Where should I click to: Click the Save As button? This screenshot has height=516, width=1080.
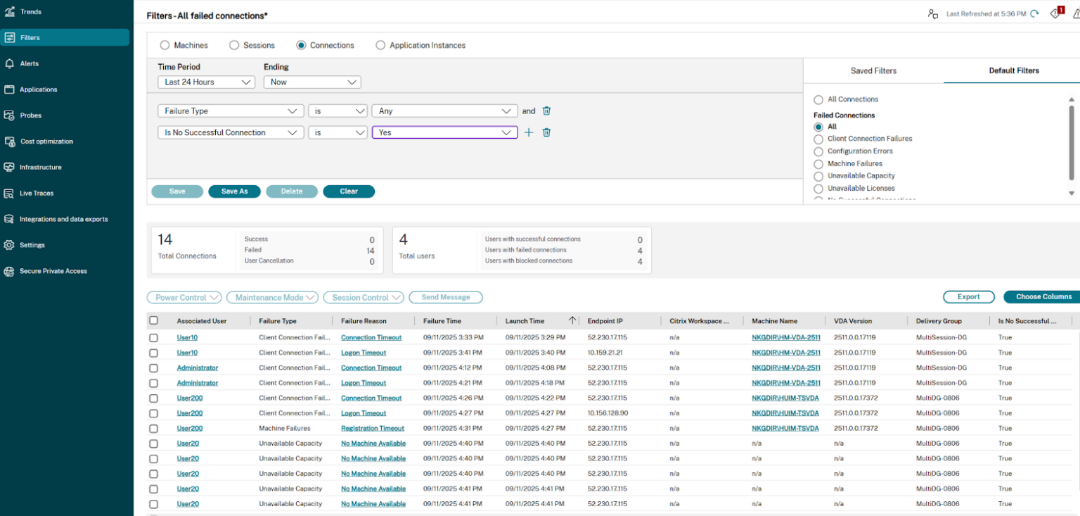(235, 191)
